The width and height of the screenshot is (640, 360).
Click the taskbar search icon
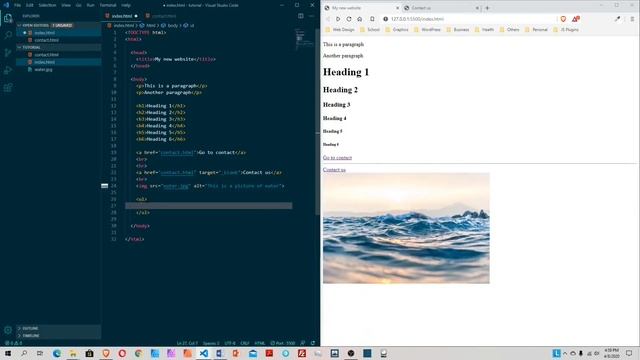pyautogui.click(x=24, y=353)
